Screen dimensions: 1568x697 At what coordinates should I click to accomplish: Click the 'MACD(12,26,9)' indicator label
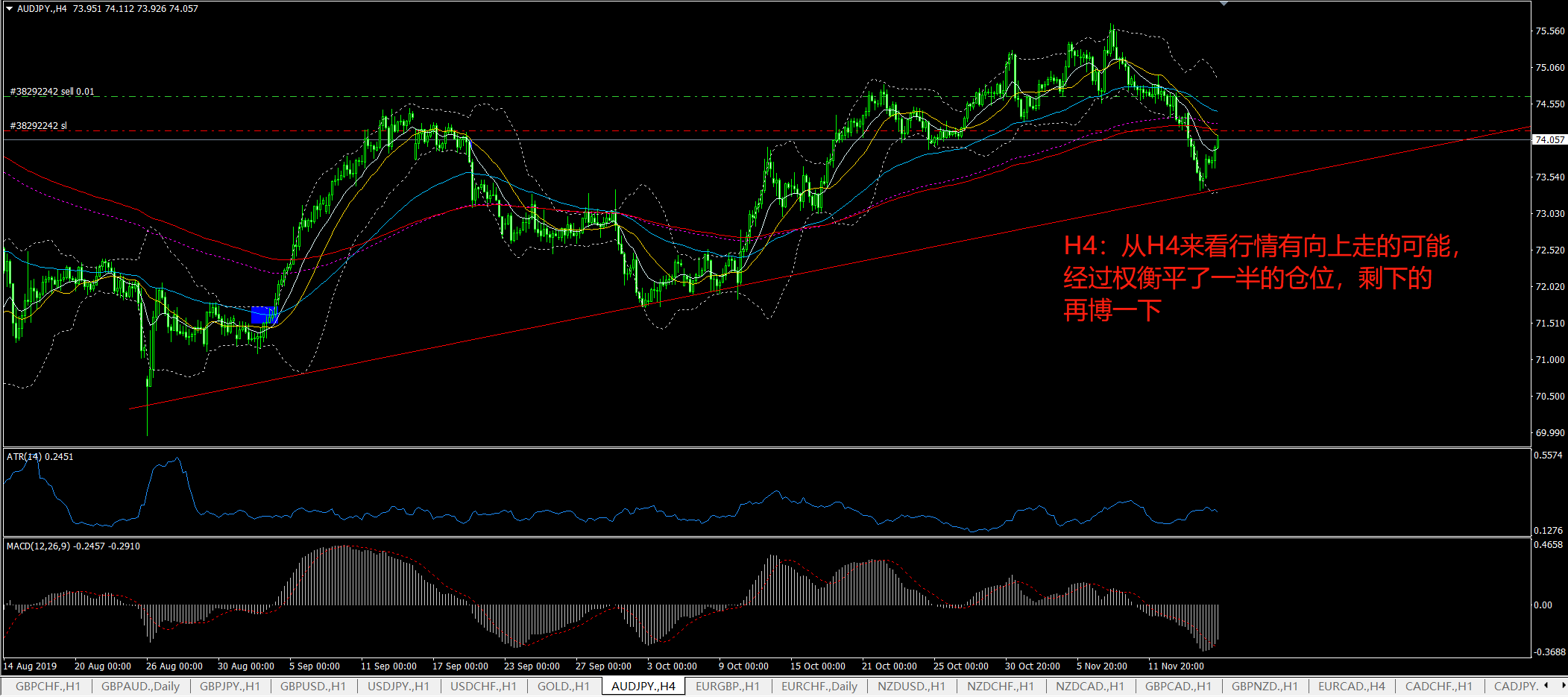point(73,546)
